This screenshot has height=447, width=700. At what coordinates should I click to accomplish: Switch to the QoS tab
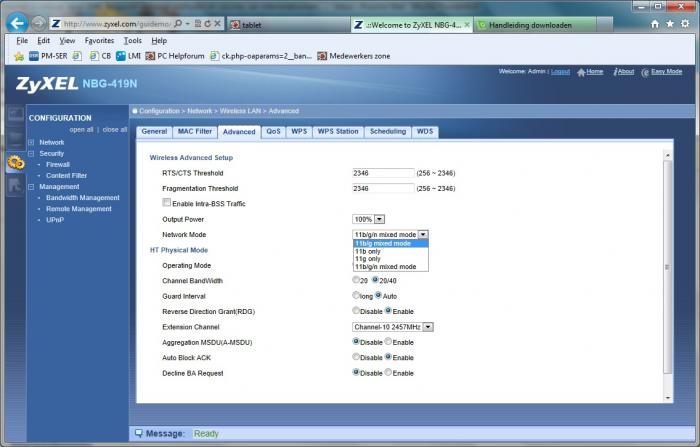[273, 132]
